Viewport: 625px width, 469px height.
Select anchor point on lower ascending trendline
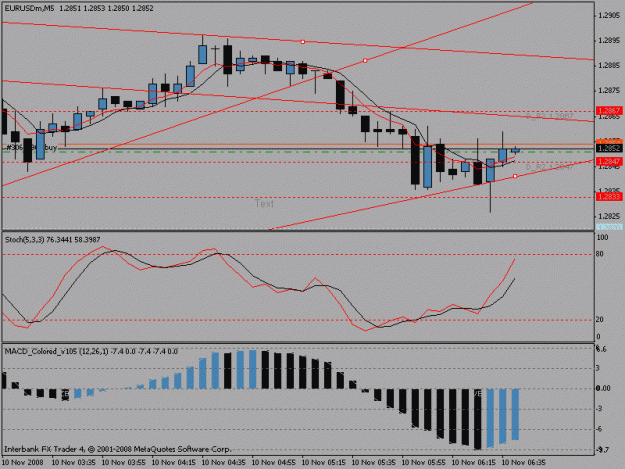(515, 176)
